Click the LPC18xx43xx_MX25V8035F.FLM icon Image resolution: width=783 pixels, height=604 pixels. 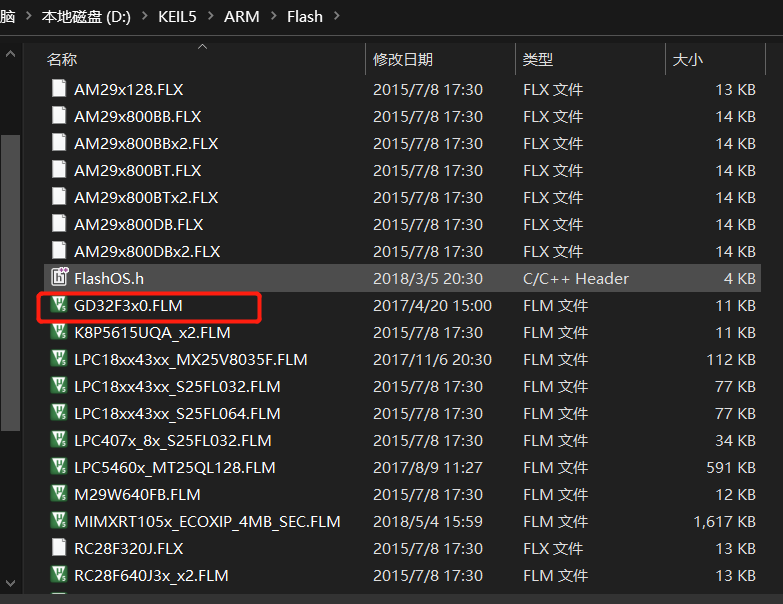(x=59, y=358)
